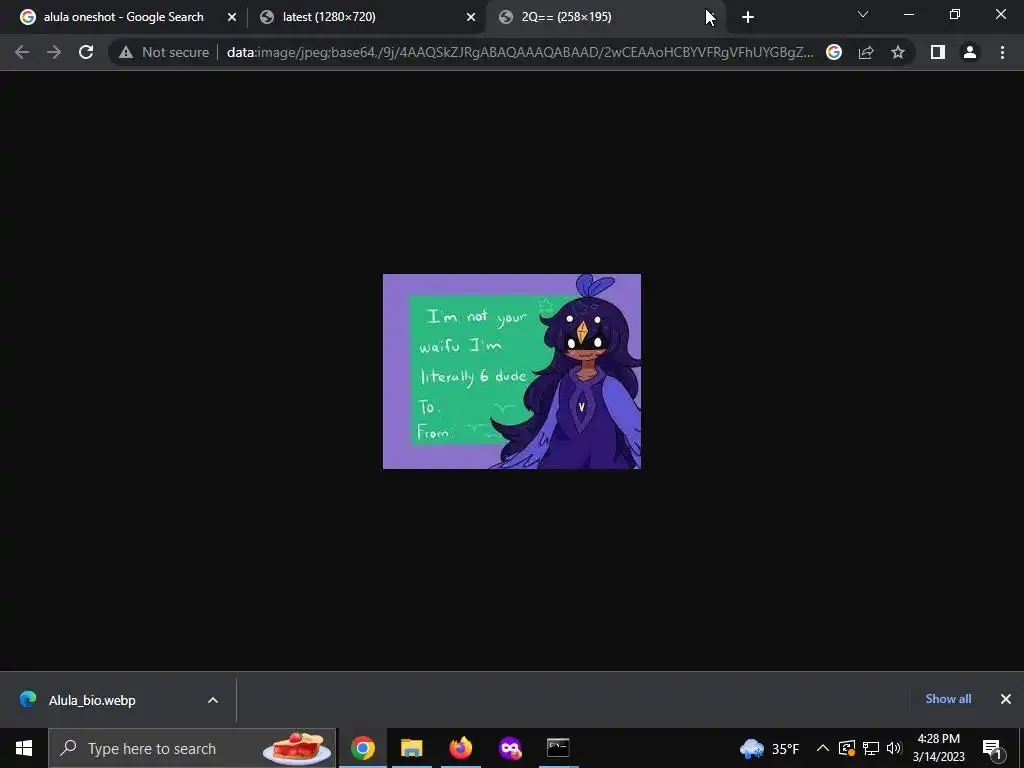1024x768 pixels.
Task: Switch to the alula oneshot Google Search tab
Action: [x=123, y=17]
